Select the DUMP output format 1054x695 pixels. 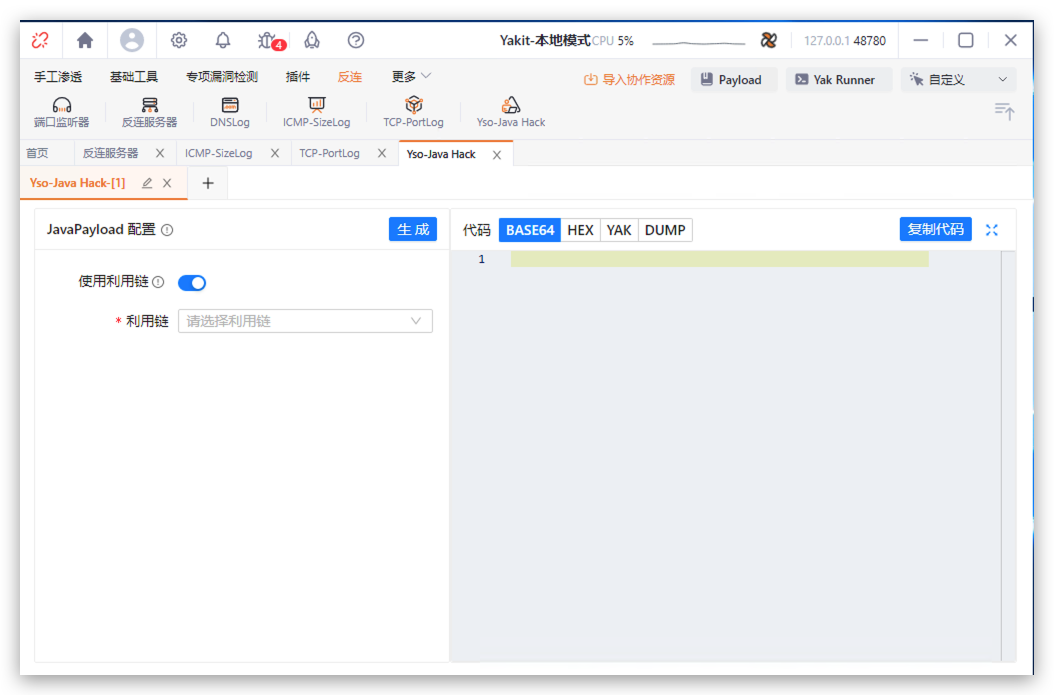(665, 230)
